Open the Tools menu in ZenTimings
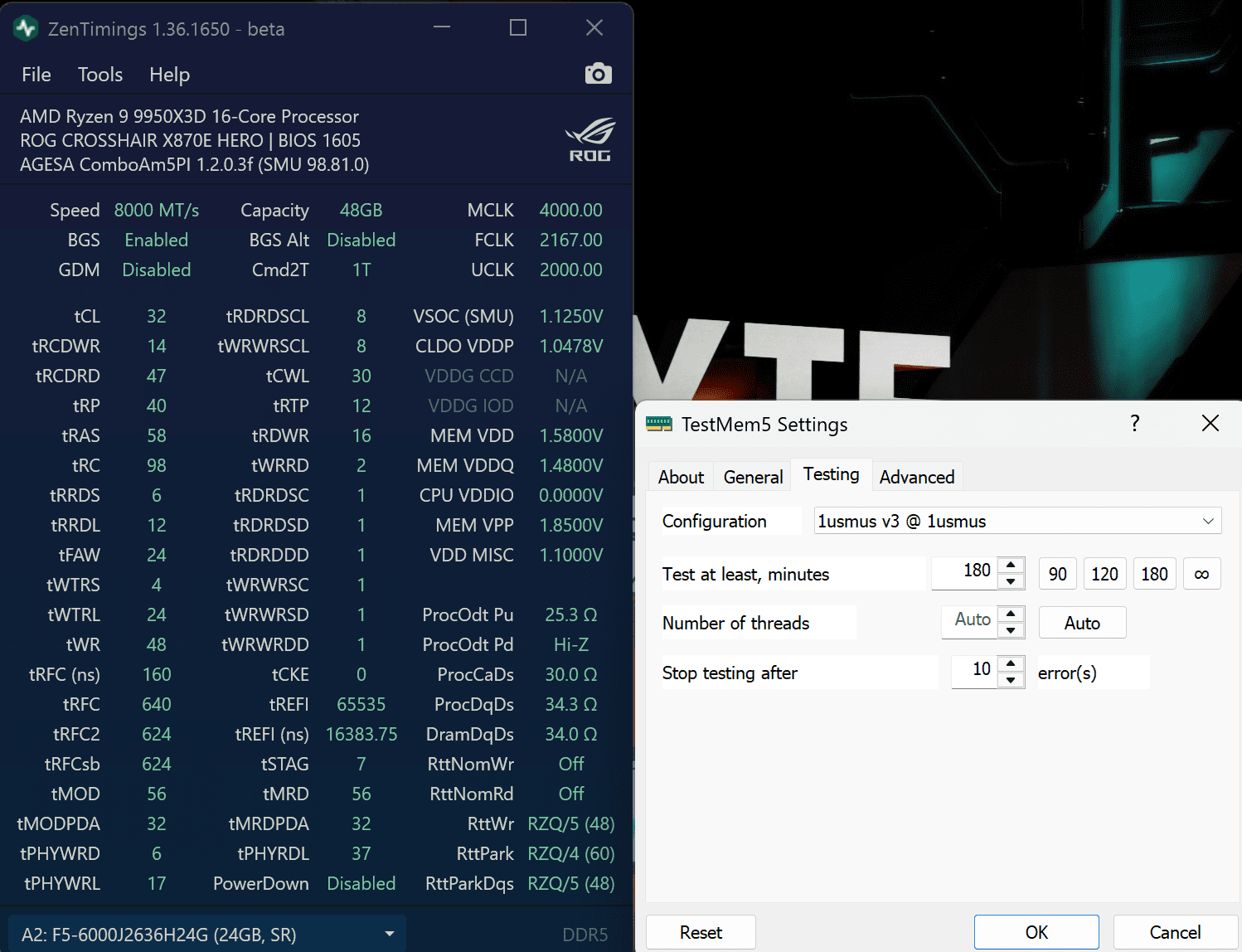Screen dimensions: 1242x952 100,75
